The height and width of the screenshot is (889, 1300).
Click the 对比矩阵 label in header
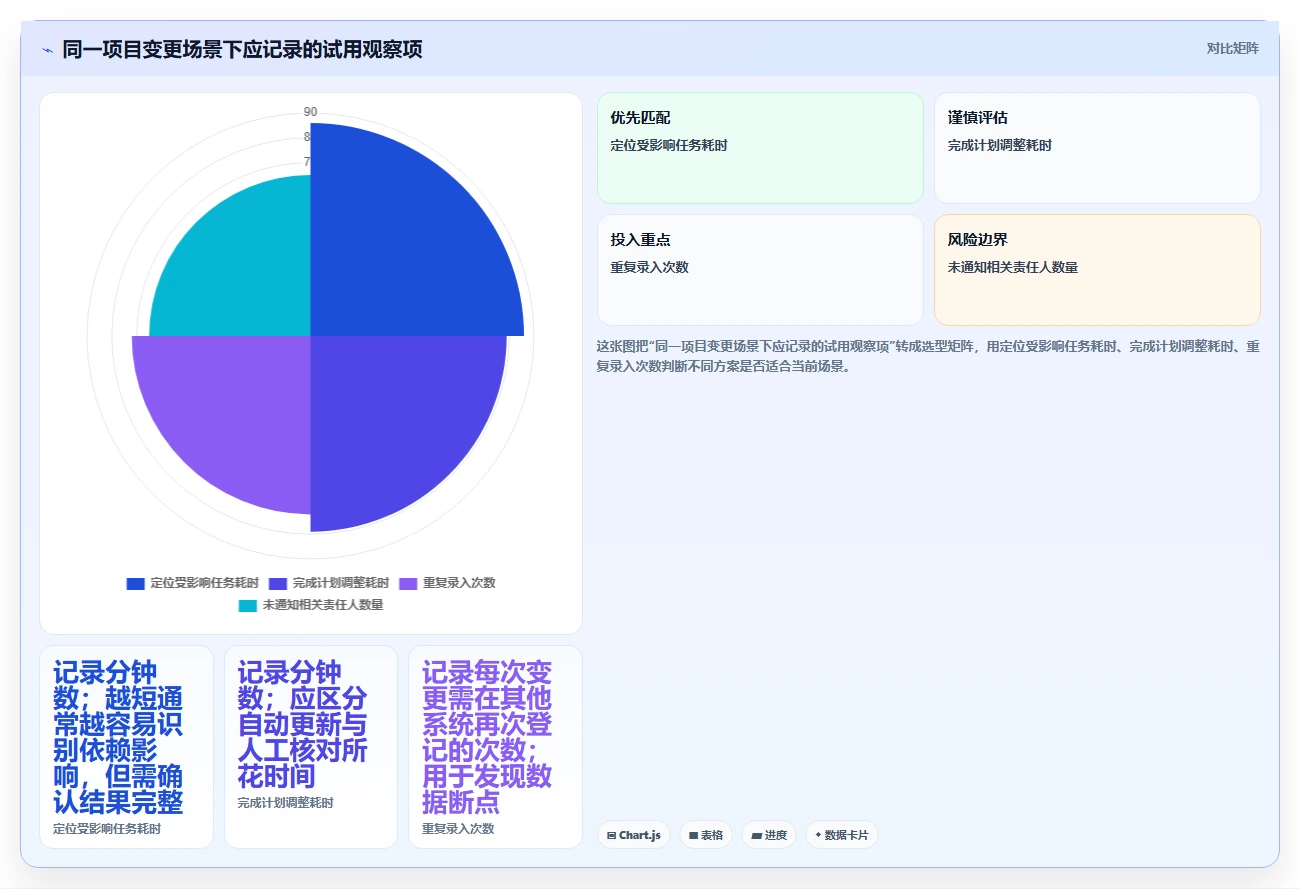pos(1232,48)
